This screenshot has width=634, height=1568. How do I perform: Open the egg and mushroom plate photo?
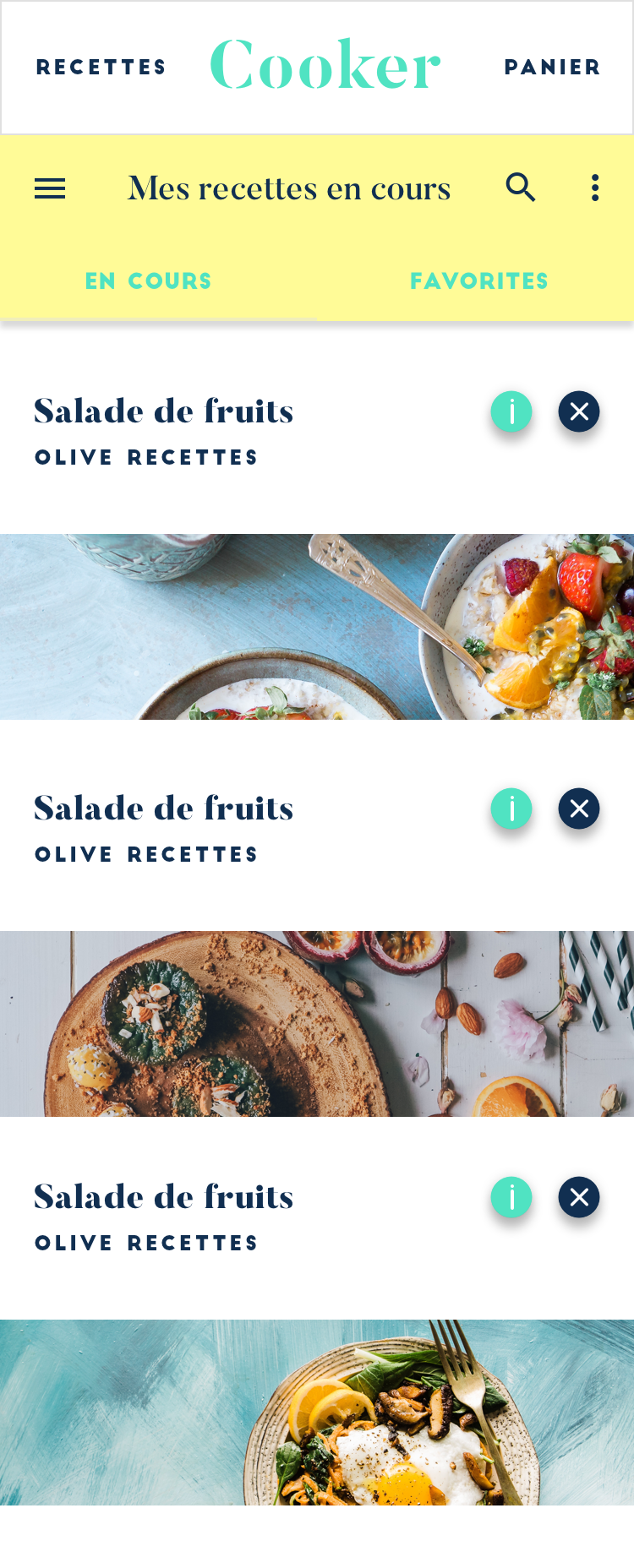(x=317, y=1413)
